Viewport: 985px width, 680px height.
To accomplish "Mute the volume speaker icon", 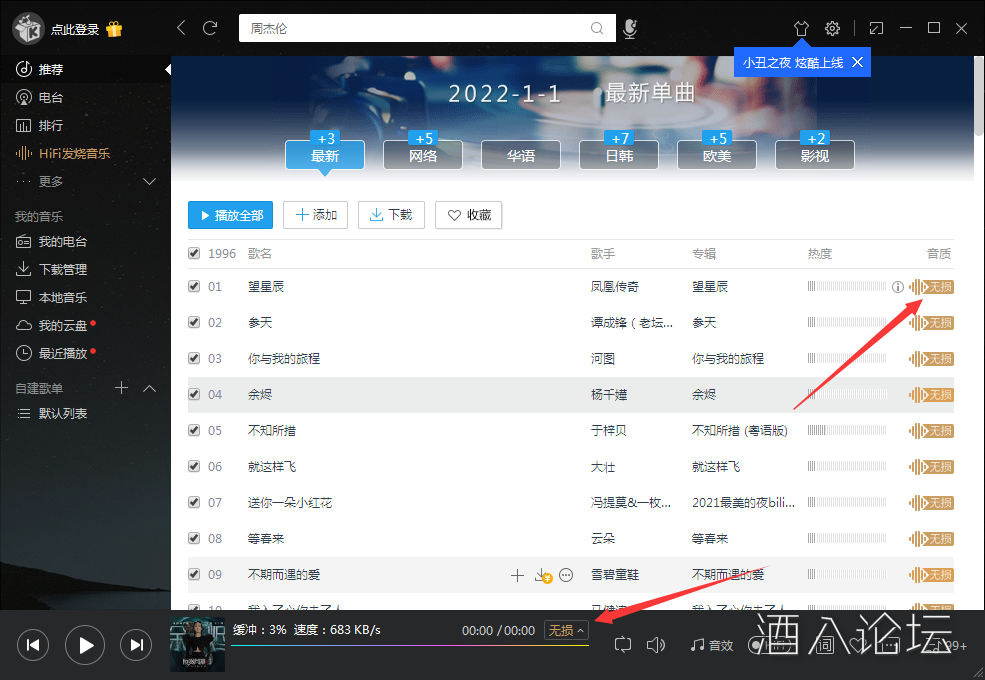I will 656,645.
